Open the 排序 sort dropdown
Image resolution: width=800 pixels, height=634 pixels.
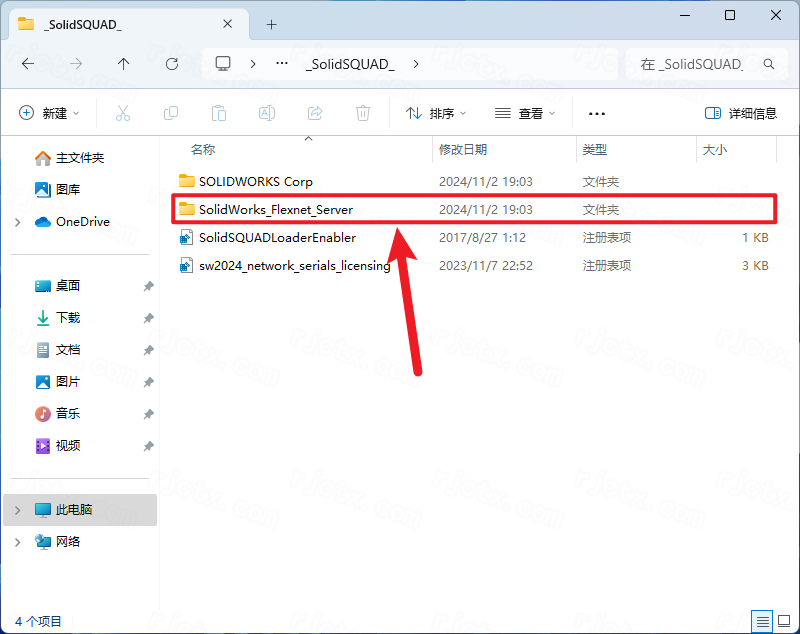pyautogui.click(x=437, y=114)
